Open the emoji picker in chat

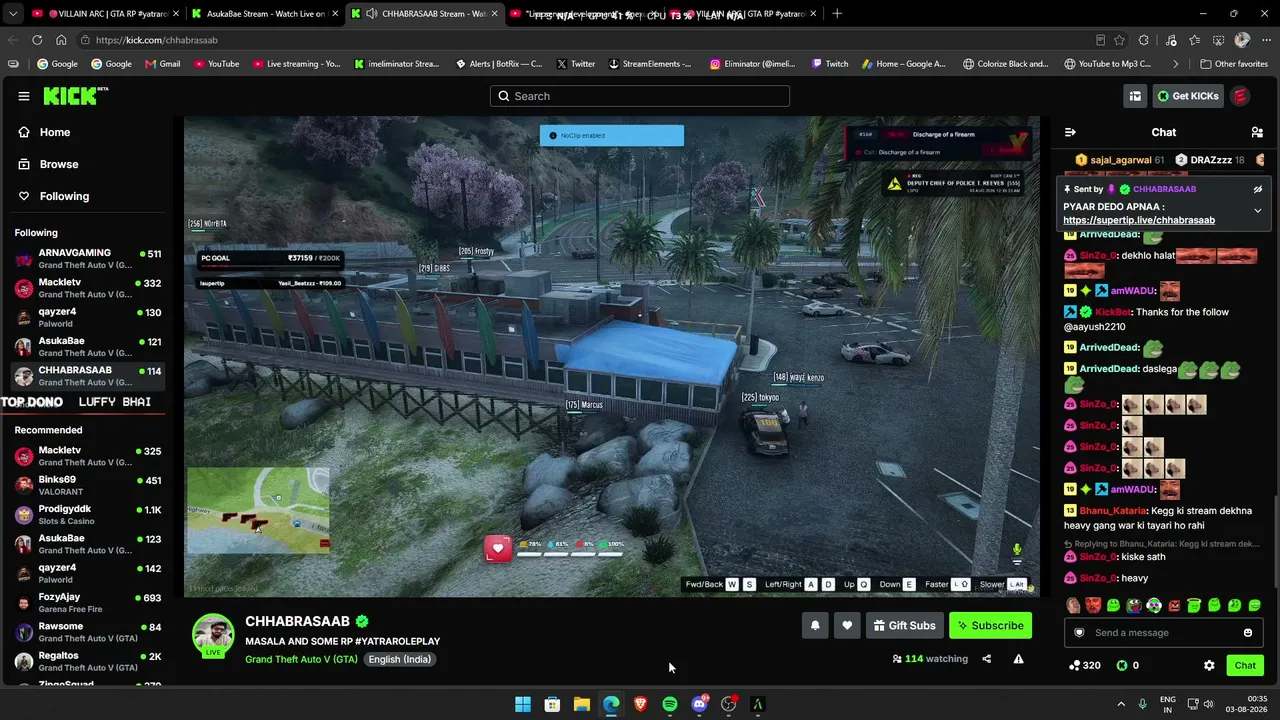[1248, 632]
